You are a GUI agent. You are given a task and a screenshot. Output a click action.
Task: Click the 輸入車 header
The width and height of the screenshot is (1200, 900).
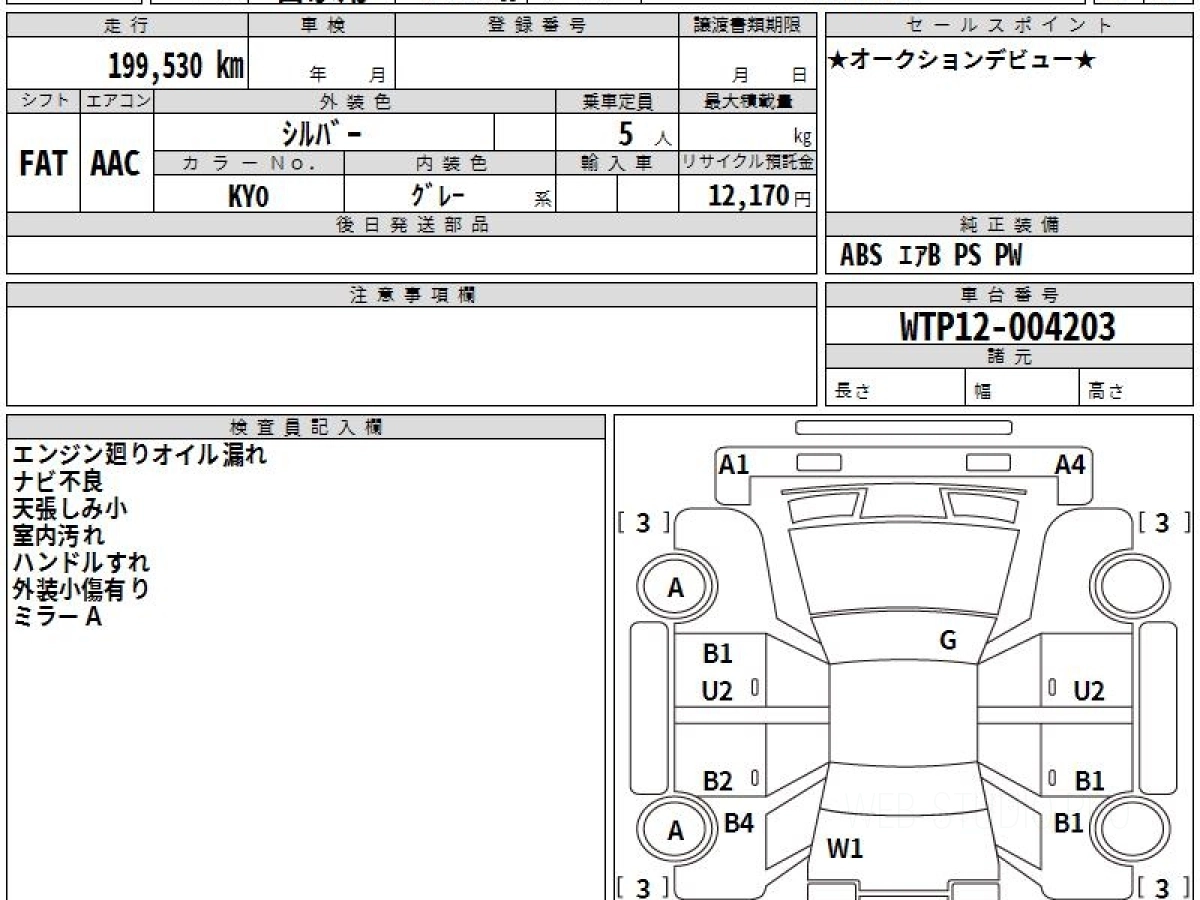coord(618,164)
